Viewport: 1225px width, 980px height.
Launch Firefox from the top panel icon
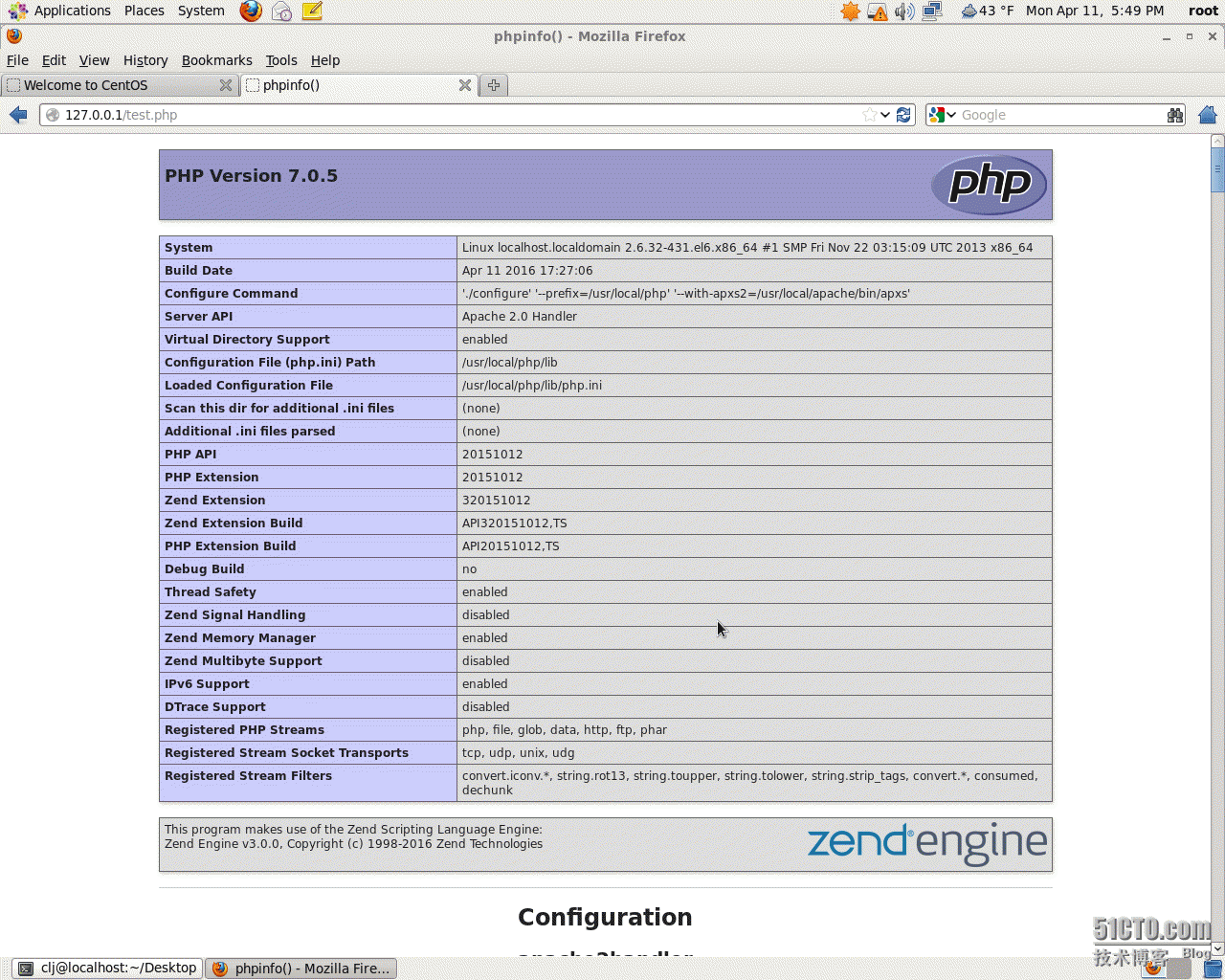(x=251, y=11)
